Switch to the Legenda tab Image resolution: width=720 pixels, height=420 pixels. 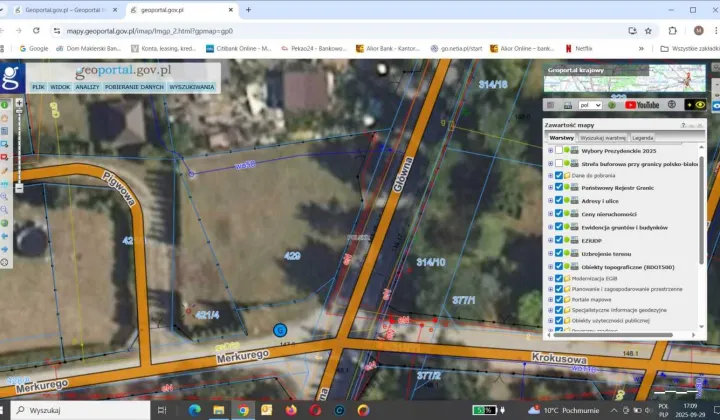[x=642, y=137]
